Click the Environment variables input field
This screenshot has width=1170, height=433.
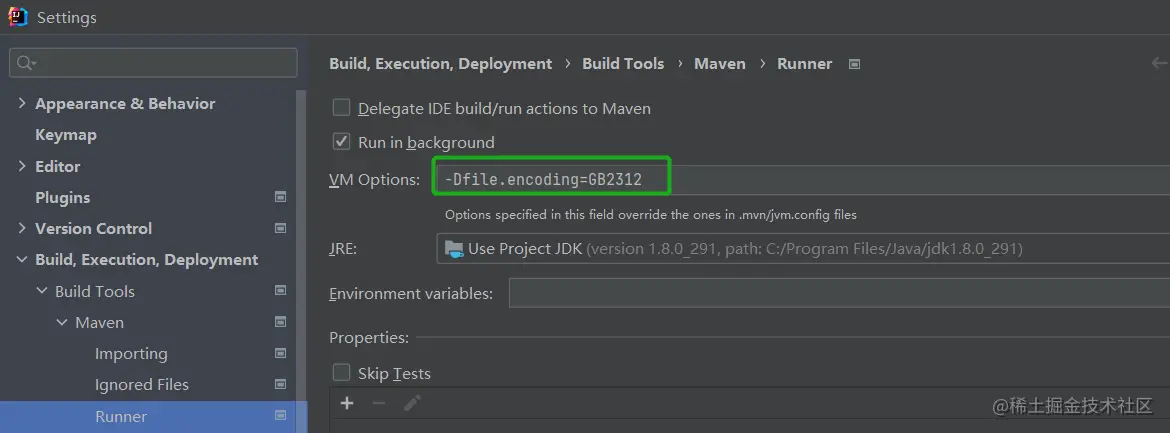(x=838, y=293)
